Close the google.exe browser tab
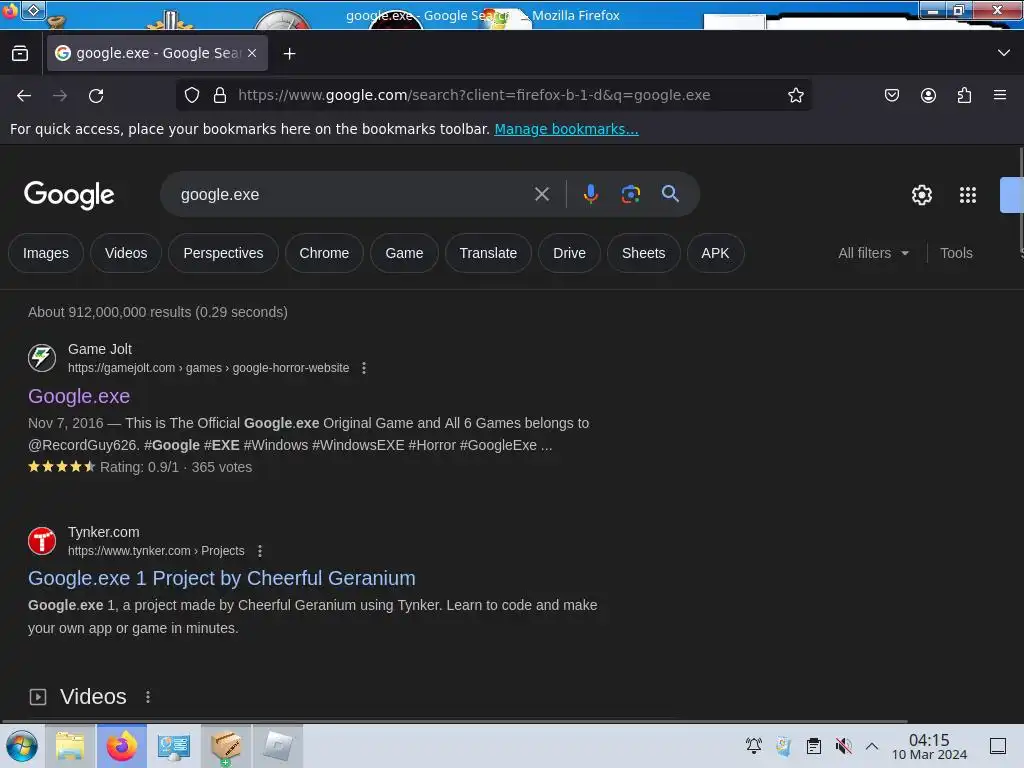 [252, 54]
